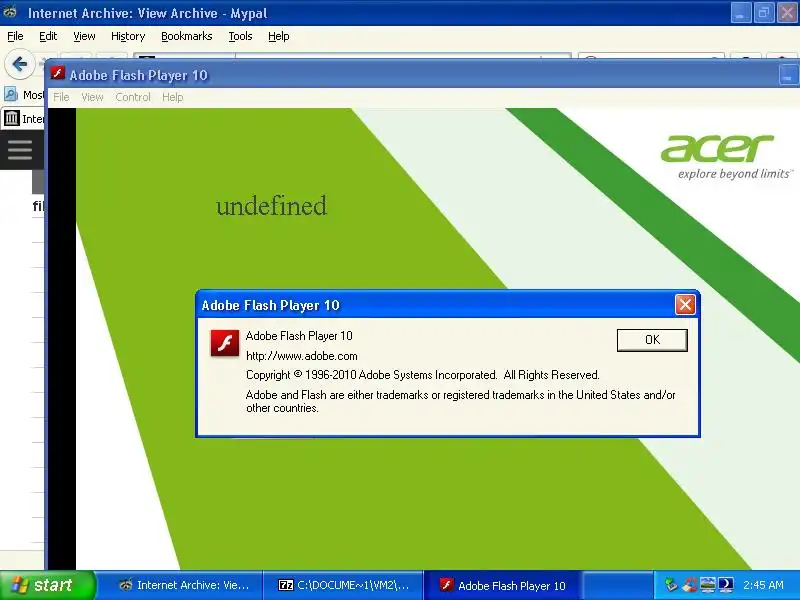The image size is (800, 600).
Task: Open the Bookmarks menu in Mypal
Action: [x=187, y=36]
